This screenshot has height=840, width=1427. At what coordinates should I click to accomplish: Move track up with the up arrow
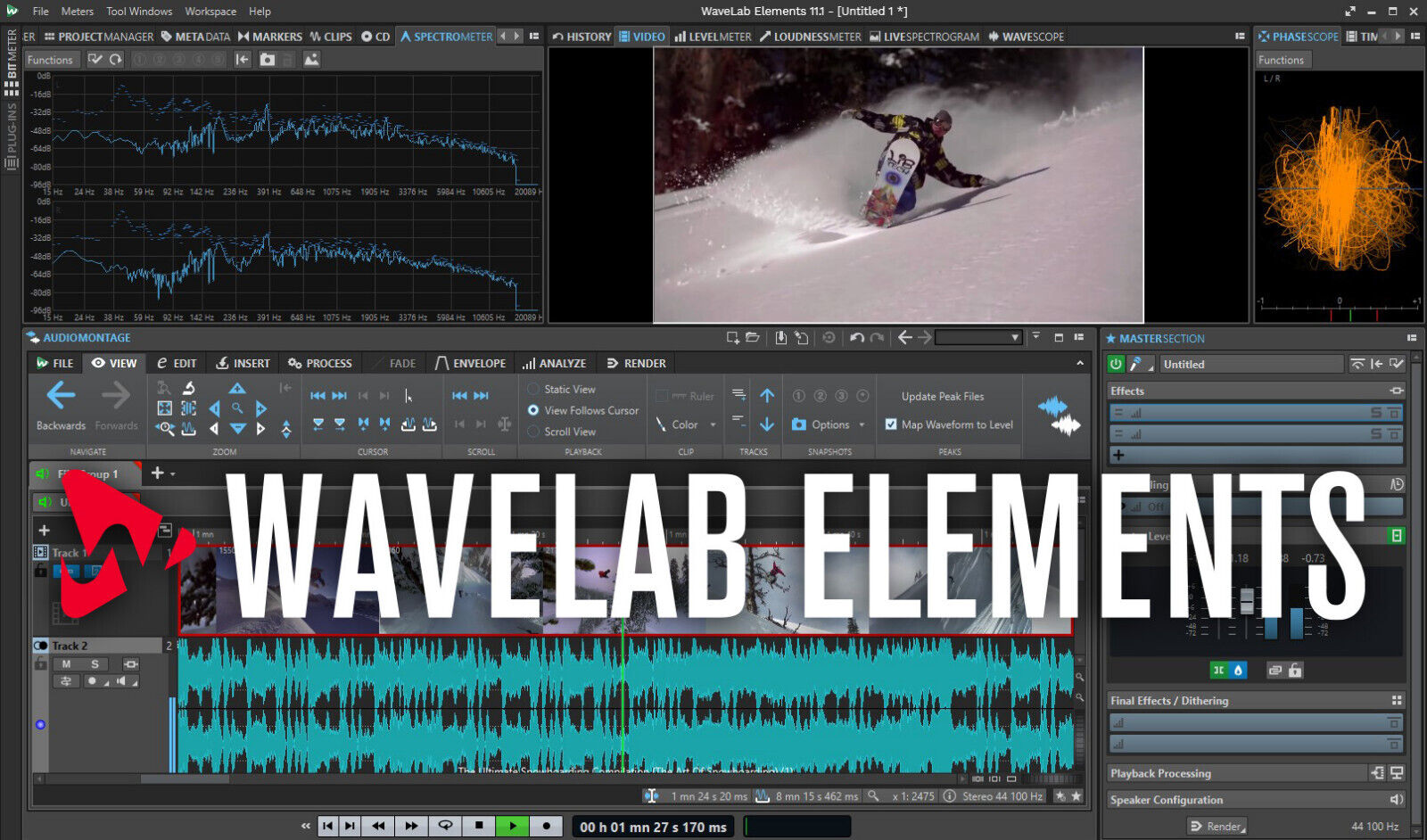coord(767,396)
